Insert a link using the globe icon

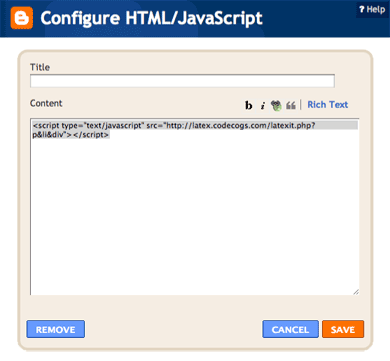tap(276, 105)
